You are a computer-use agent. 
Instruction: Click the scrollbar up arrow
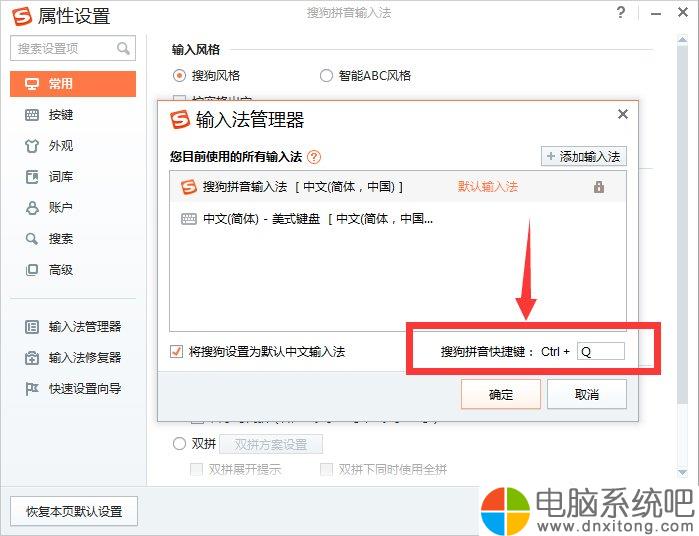[682, 40]
